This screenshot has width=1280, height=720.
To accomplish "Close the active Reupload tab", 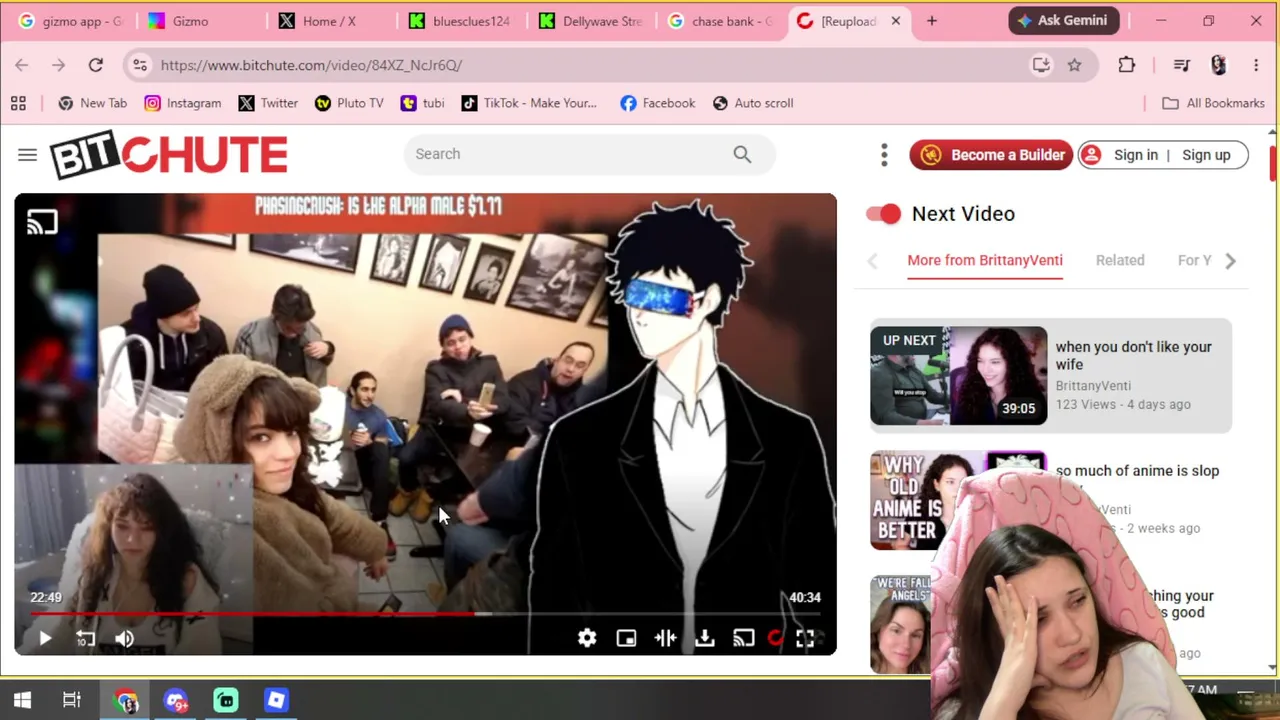I will pos(896,21).
